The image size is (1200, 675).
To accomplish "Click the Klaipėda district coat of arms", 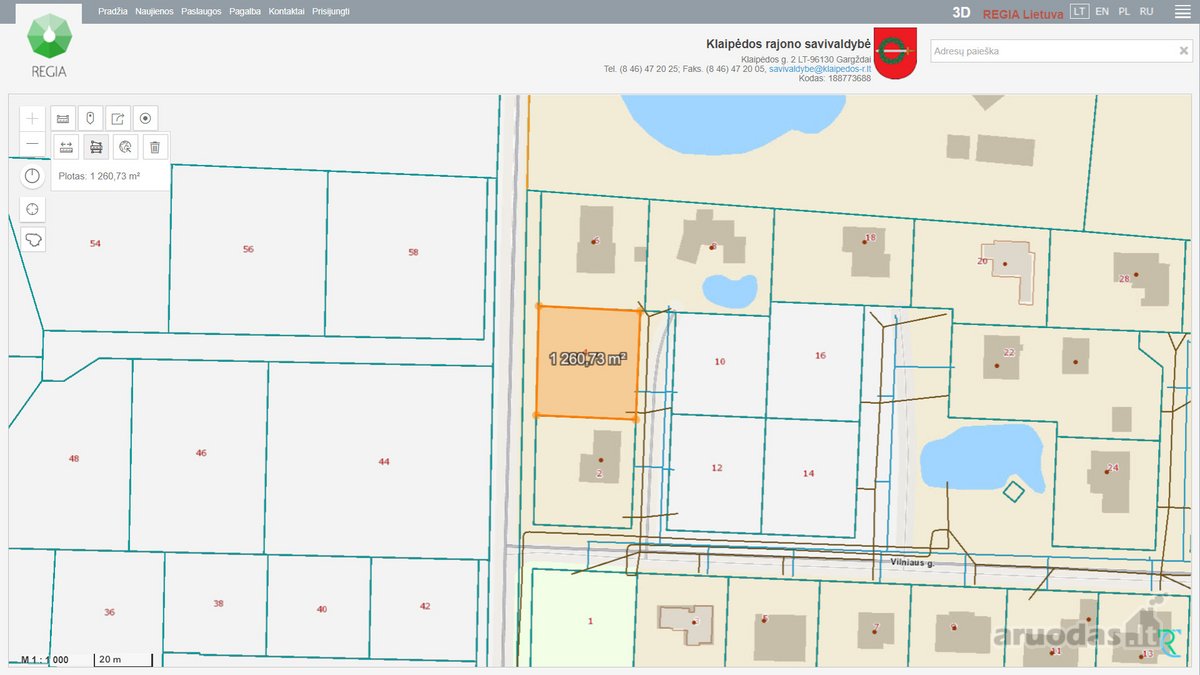I will pos(895,53).
